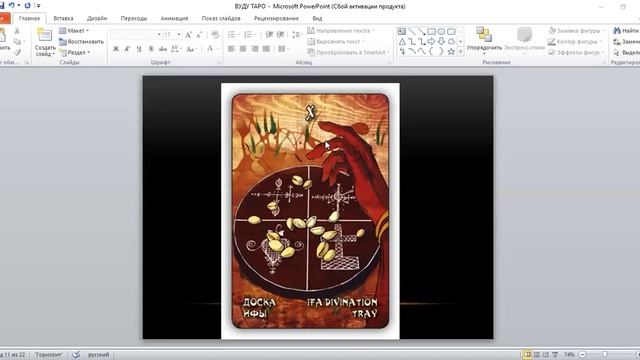The image size is (640, 360).
Task: Open the Вставка ribbon tab
Action: [63, 18]
